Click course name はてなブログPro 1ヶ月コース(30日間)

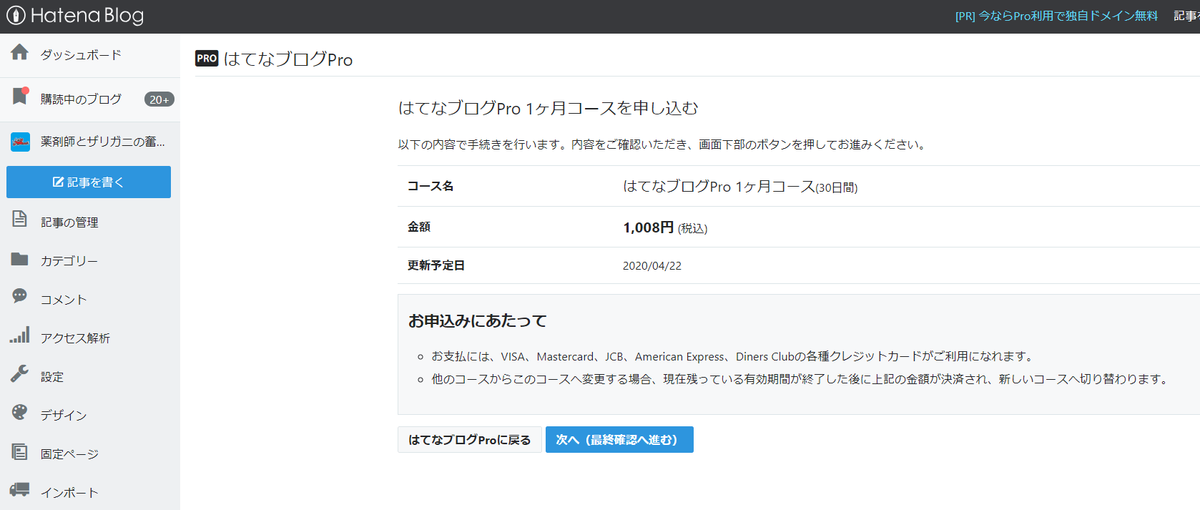click(740, 186)
